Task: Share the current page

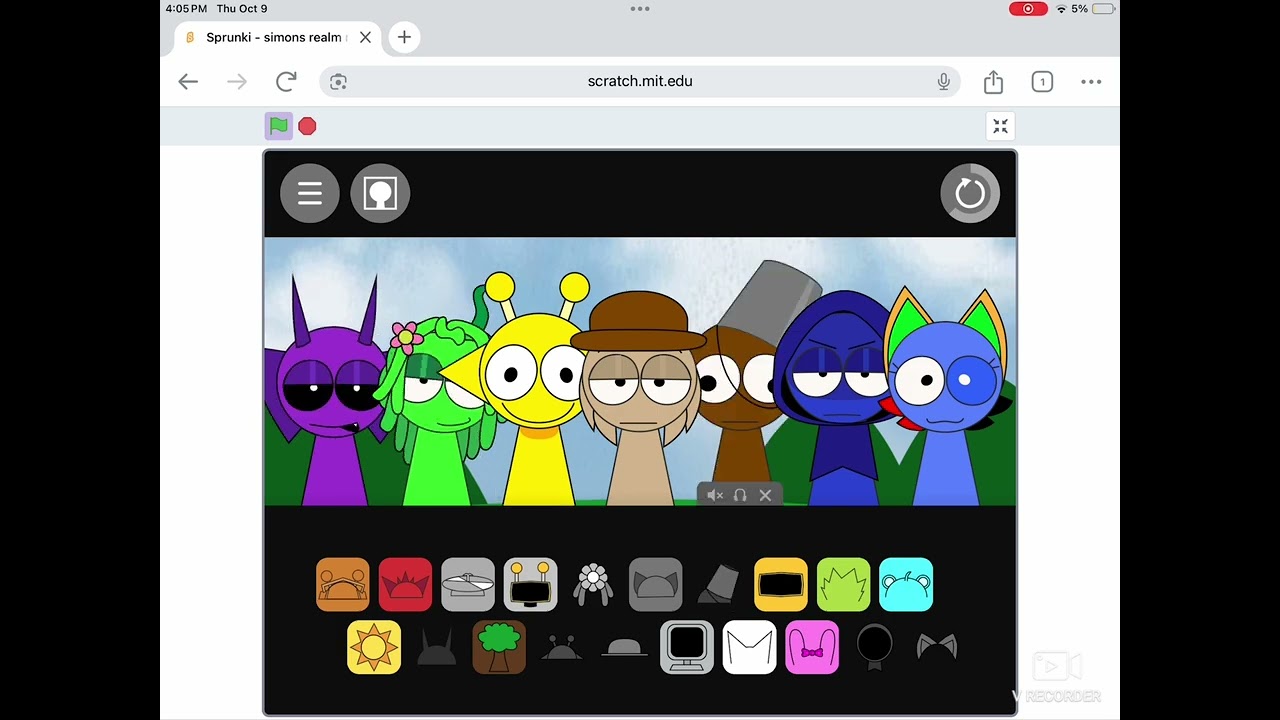Action: coord(993,82)
